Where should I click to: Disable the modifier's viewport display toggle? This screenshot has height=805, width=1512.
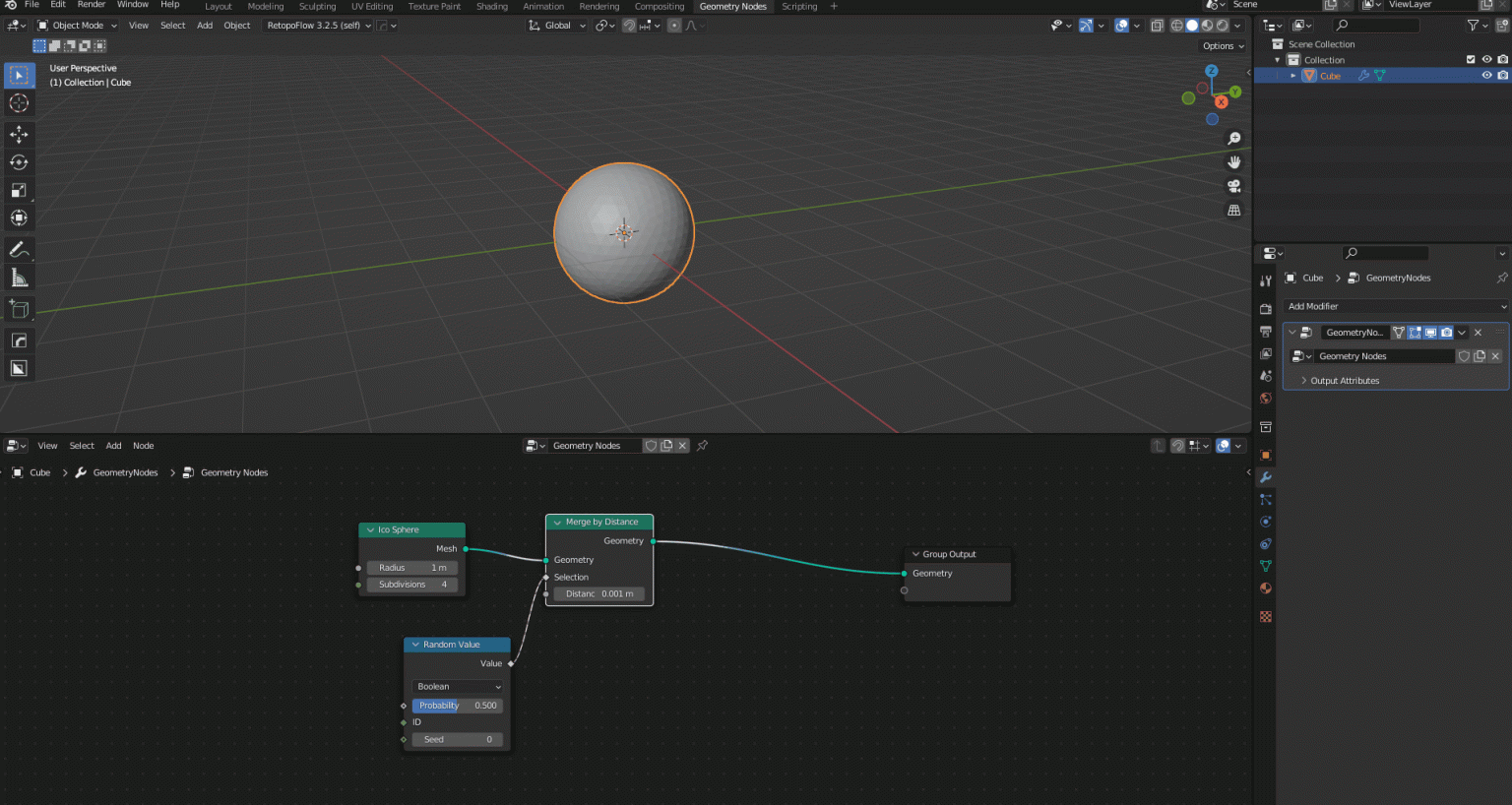point(1430,332)
